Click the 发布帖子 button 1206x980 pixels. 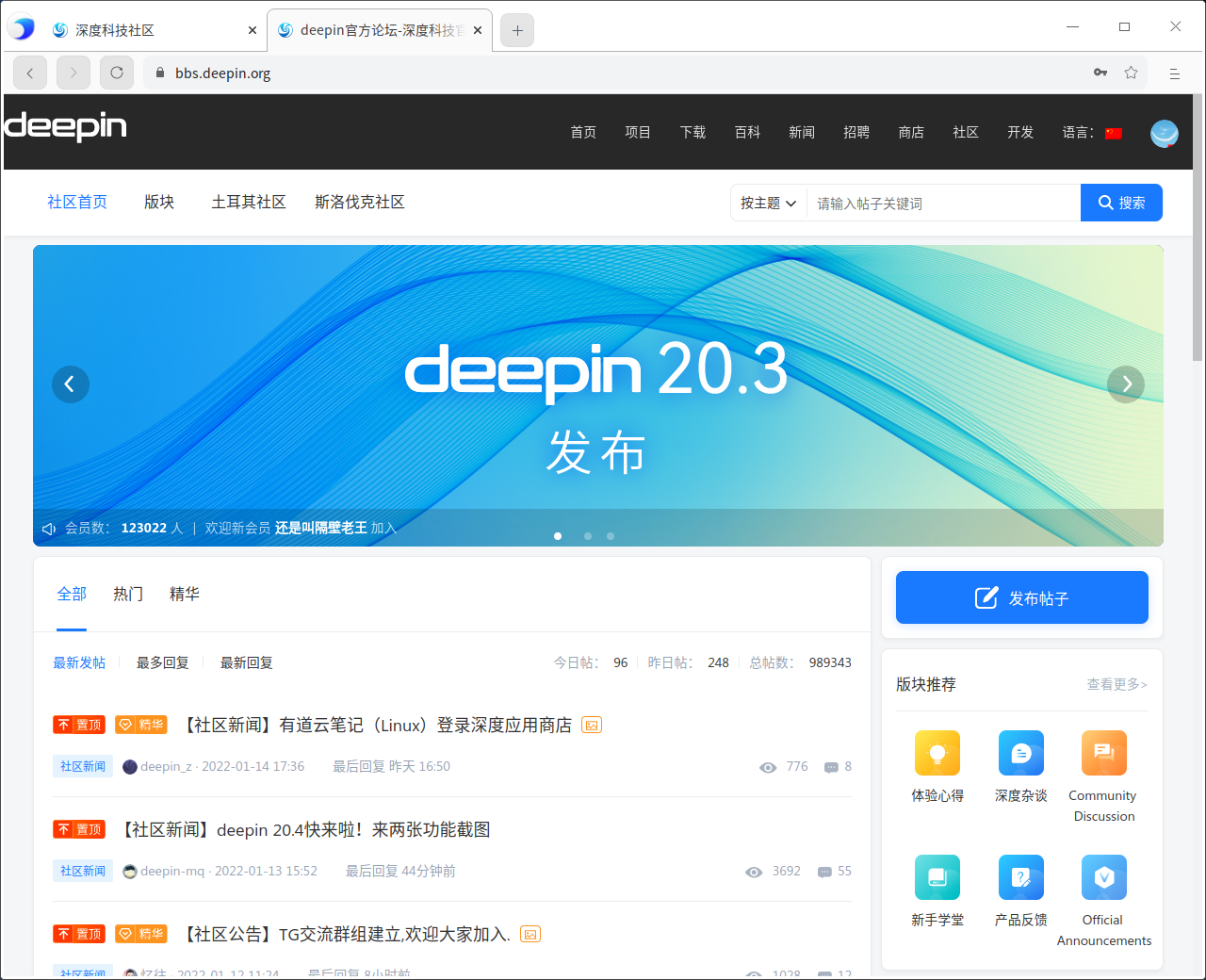[x=1021, y=597]
